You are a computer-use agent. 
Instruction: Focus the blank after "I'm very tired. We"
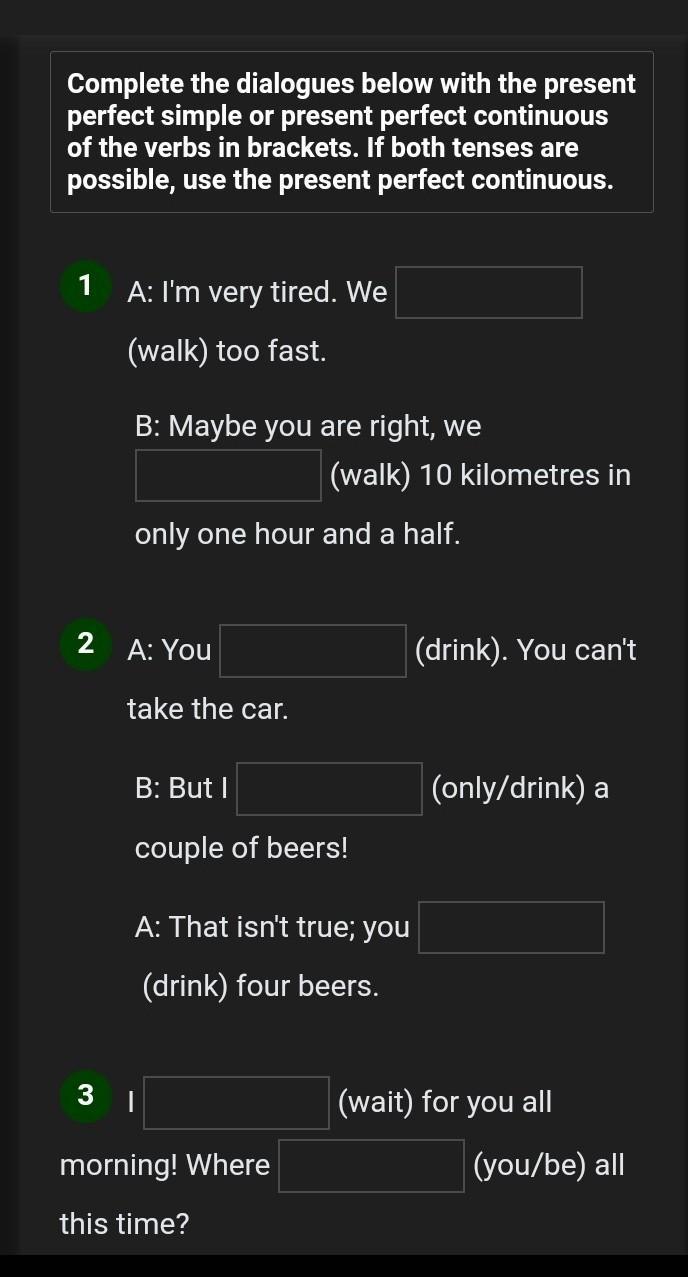[489, 292]
